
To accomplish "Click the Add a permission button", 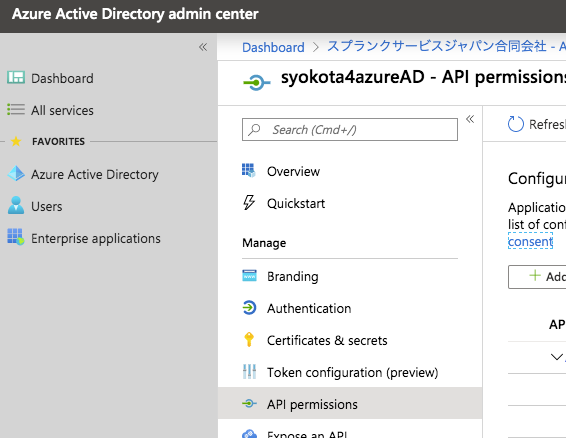I will pyautogui.click(x=537, y=277).
